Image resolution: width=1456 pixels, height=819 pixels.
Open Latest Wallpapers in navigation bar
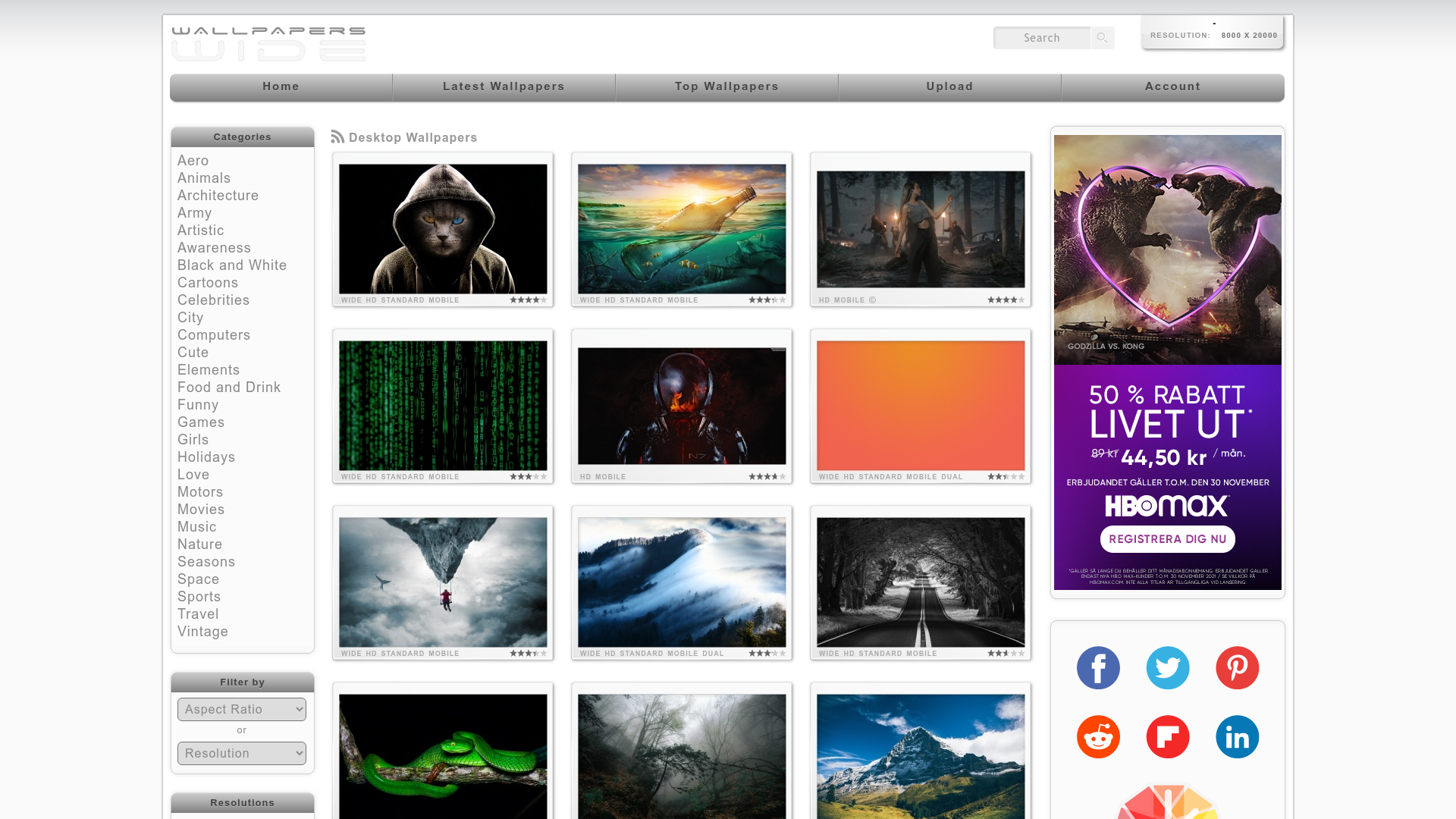click(x=504, y=86)
